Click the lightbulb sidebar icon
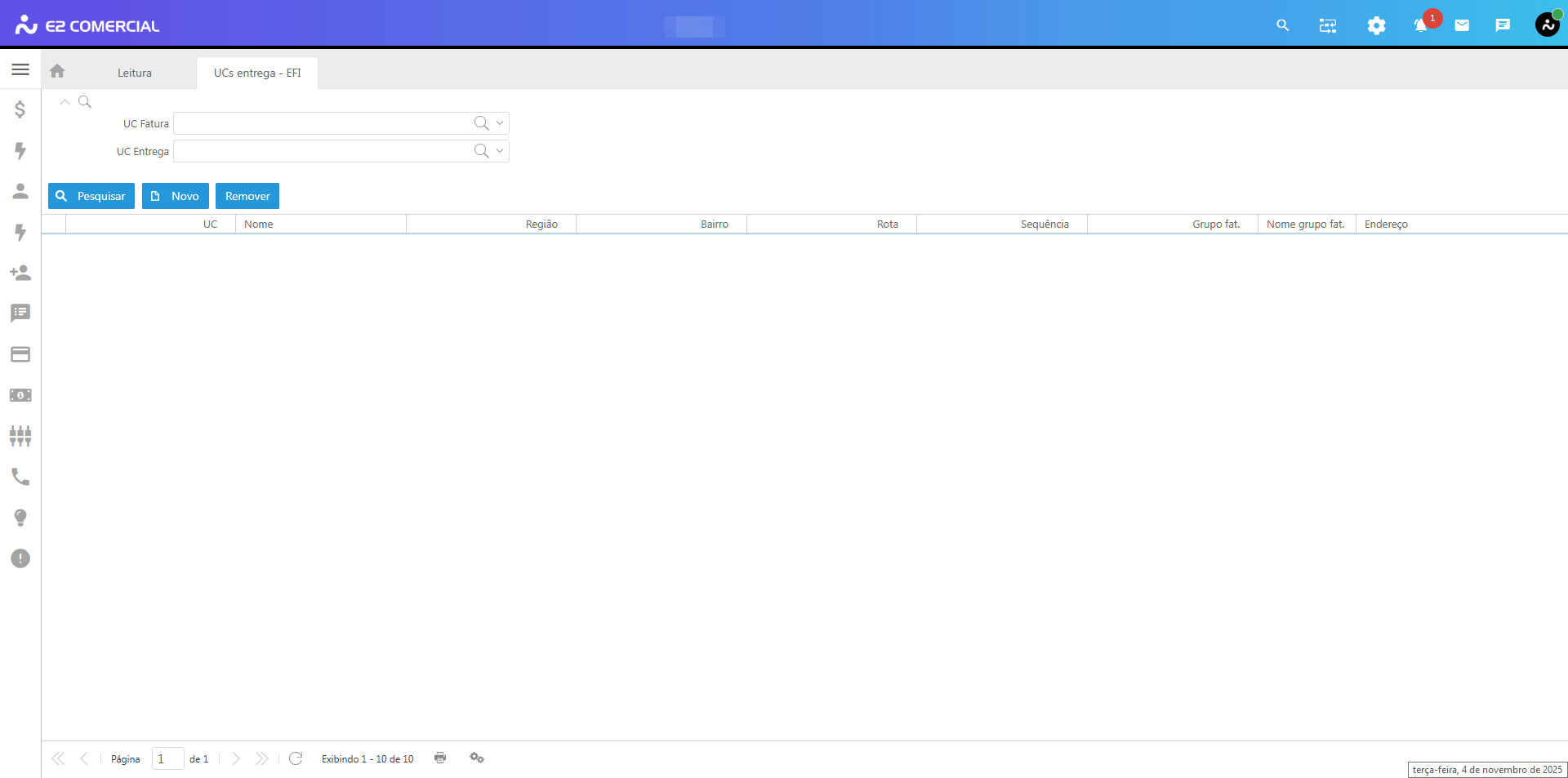 [x=20, y=518]
